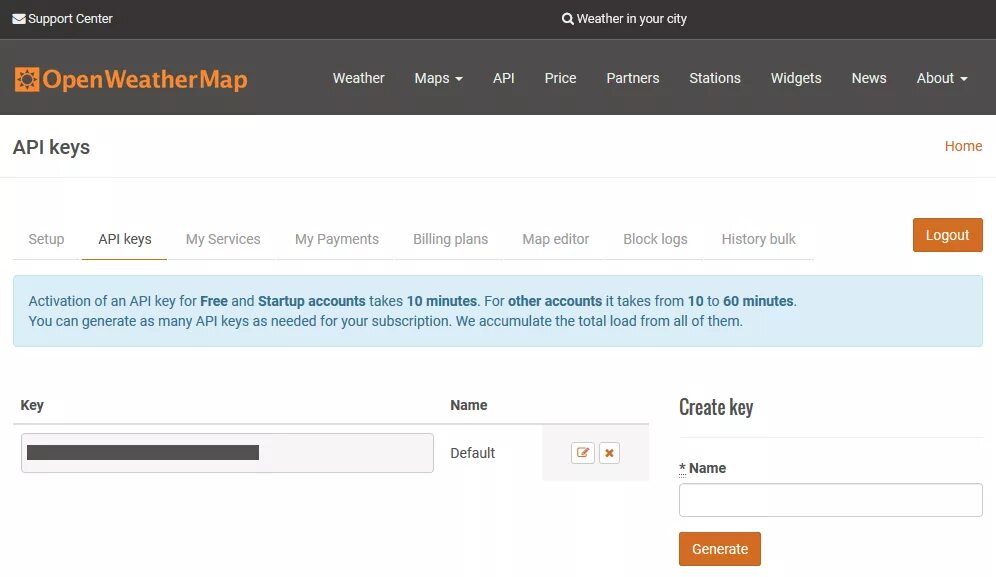The image size is (996, 577).
Task: Click the Create key heading
Action: (716, 407)
